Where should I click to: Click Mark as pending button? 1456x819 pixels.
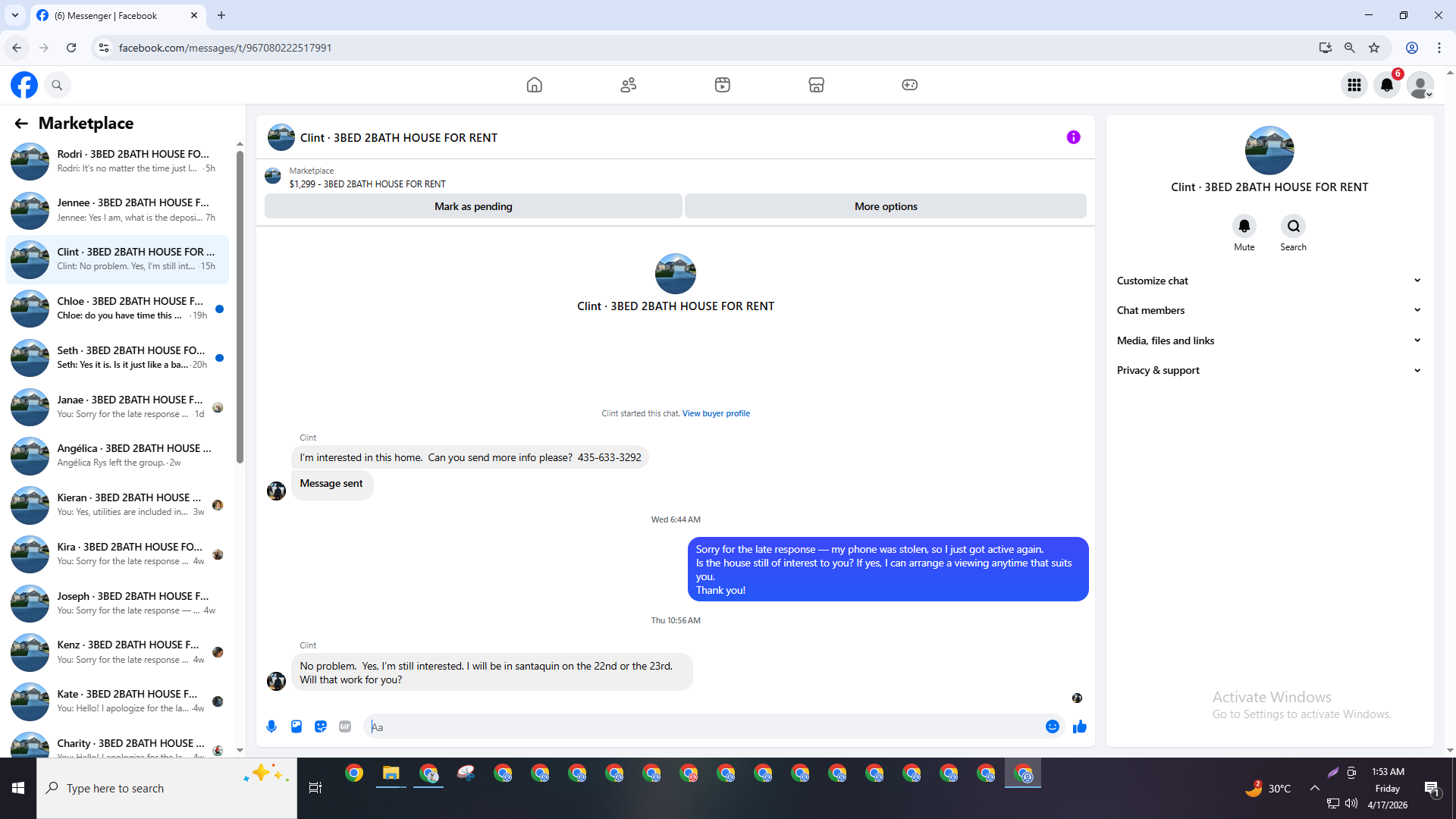point(473,206)
